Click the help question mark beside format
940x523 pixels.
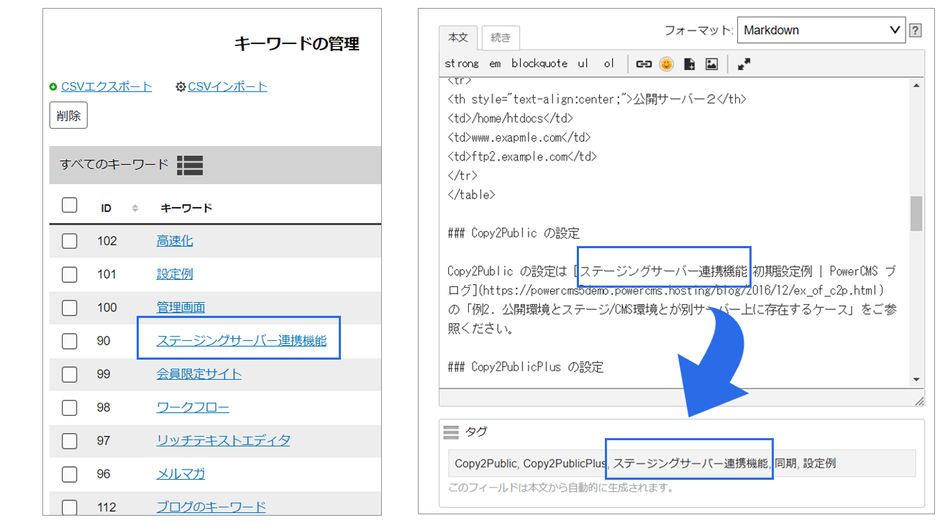915,31
